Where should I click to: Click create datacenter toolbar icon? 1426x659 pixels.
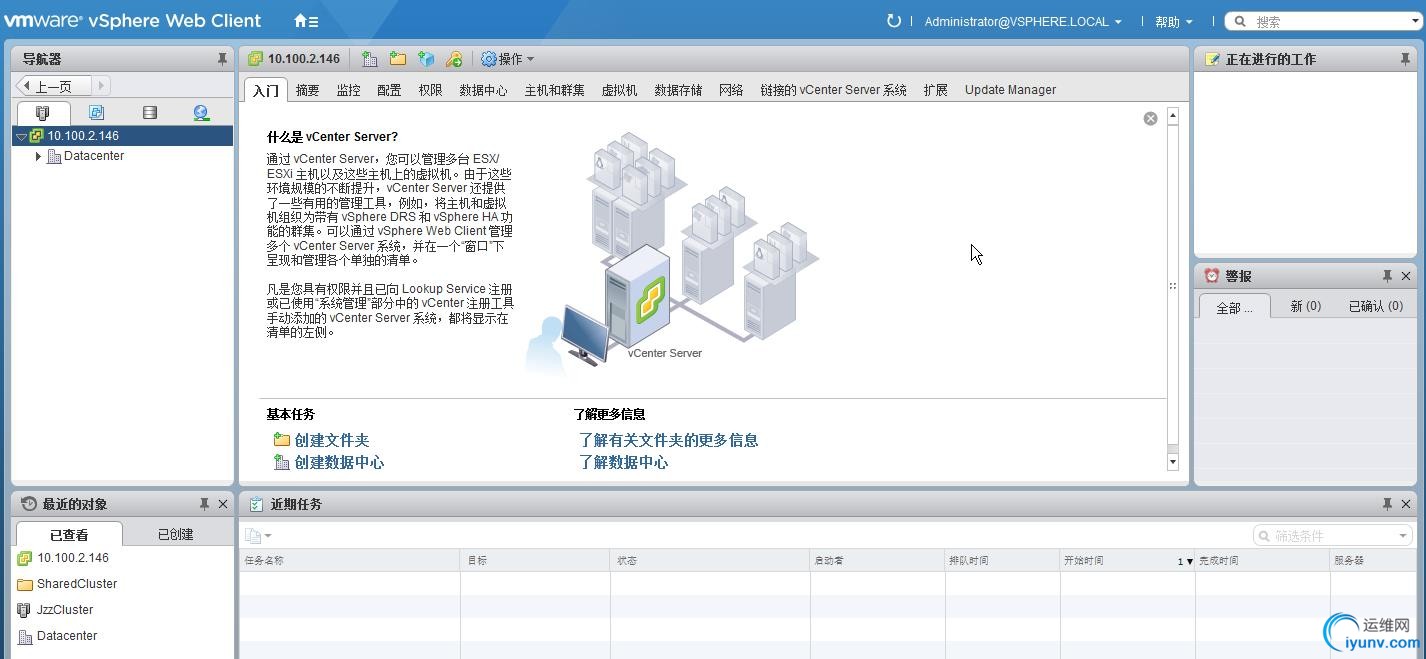(x=369, y=59)
